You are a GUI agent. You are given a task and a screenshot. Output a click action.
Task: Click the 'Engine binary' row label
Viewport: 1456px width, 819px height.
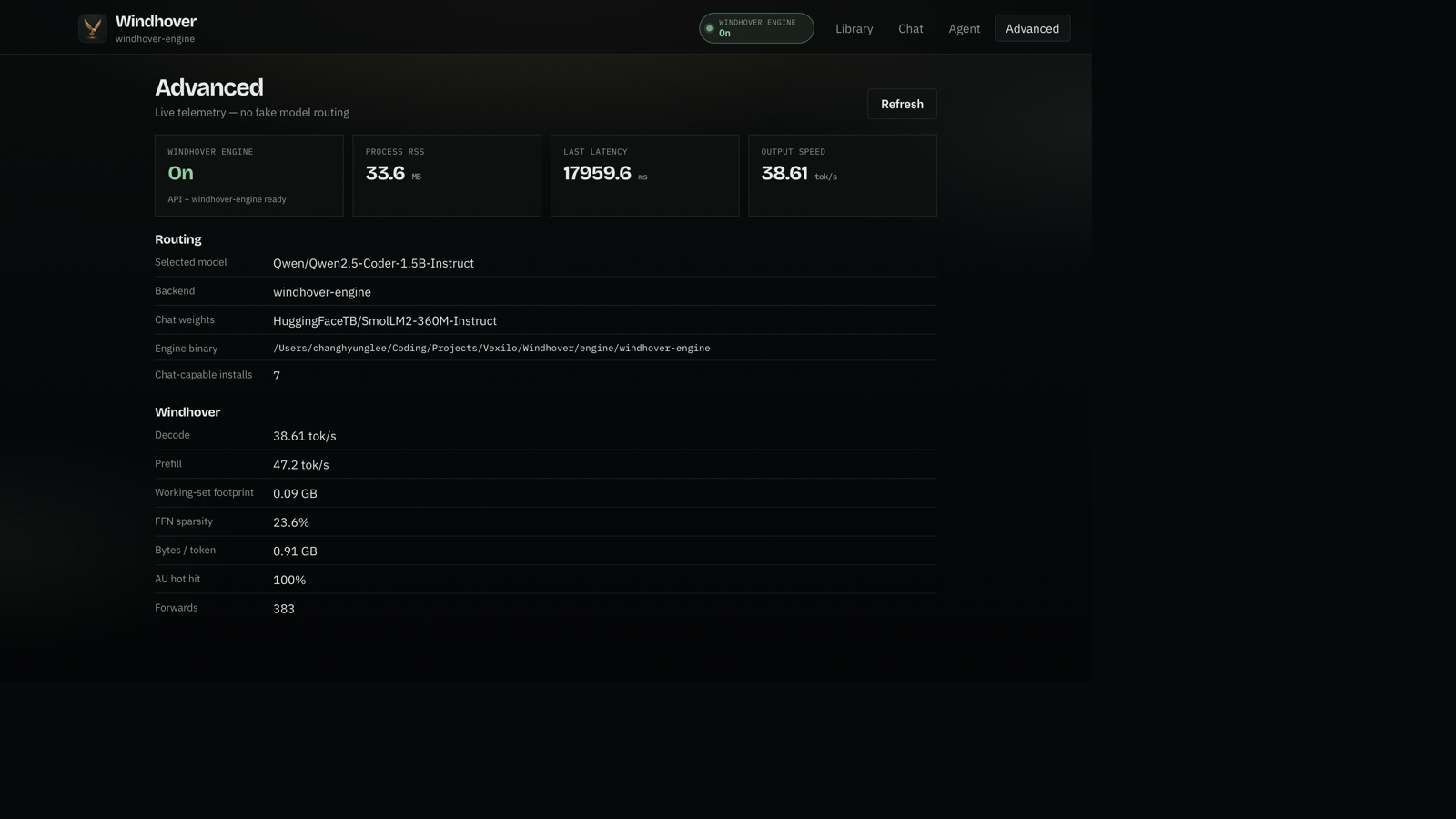(186, 349)
